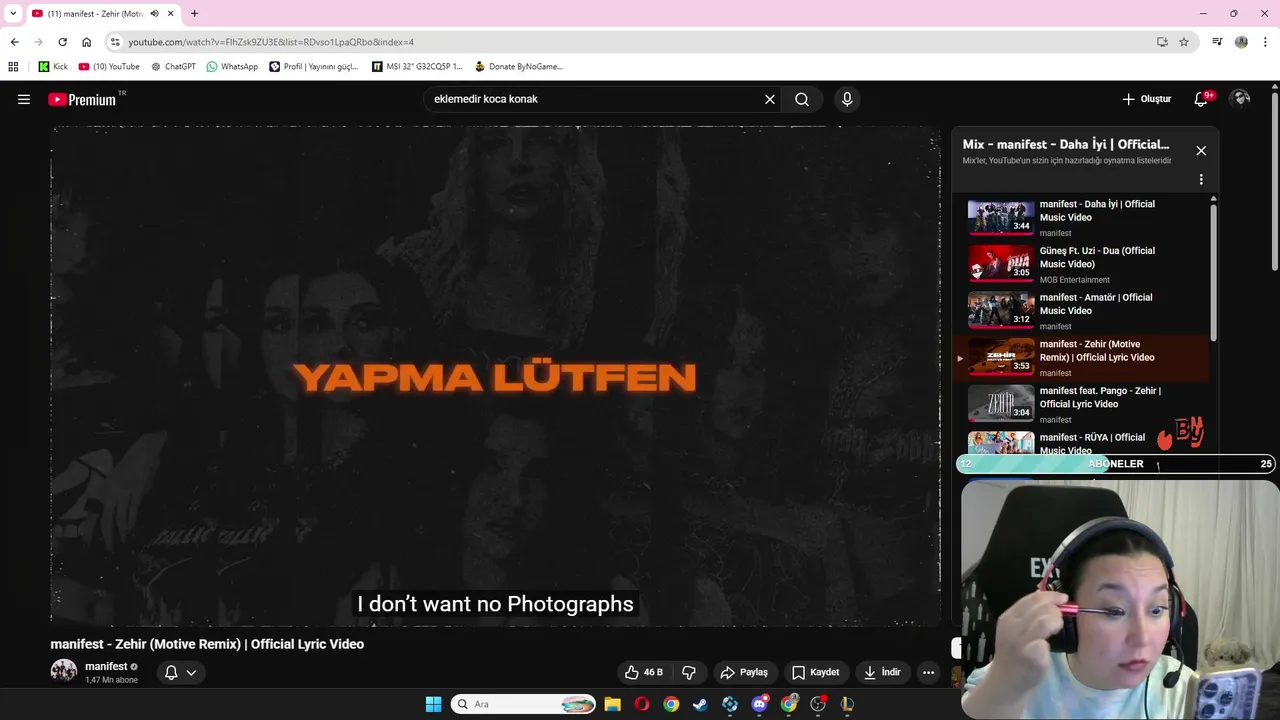View site information icon in address bar
Viewport: 1280px width, 720px height.
click(115, 42)
